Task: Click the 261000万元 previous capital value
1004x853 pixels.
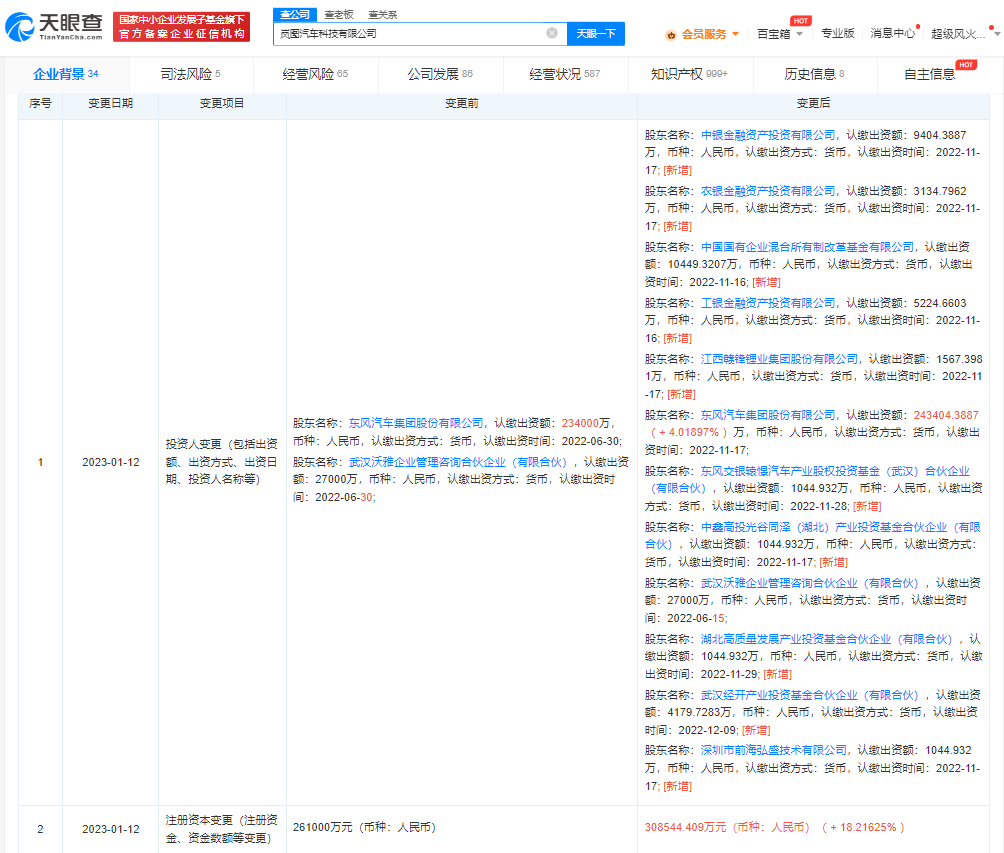Action: coord(364,827)
